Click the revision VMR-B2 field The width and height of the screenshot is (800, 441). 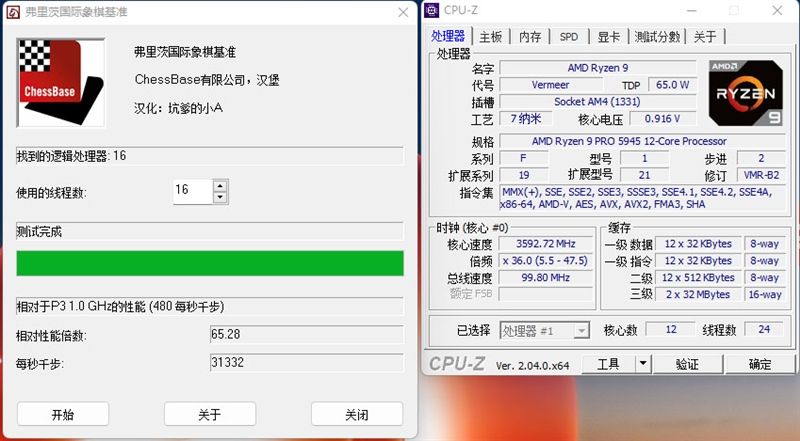click(x=761, y=175)
